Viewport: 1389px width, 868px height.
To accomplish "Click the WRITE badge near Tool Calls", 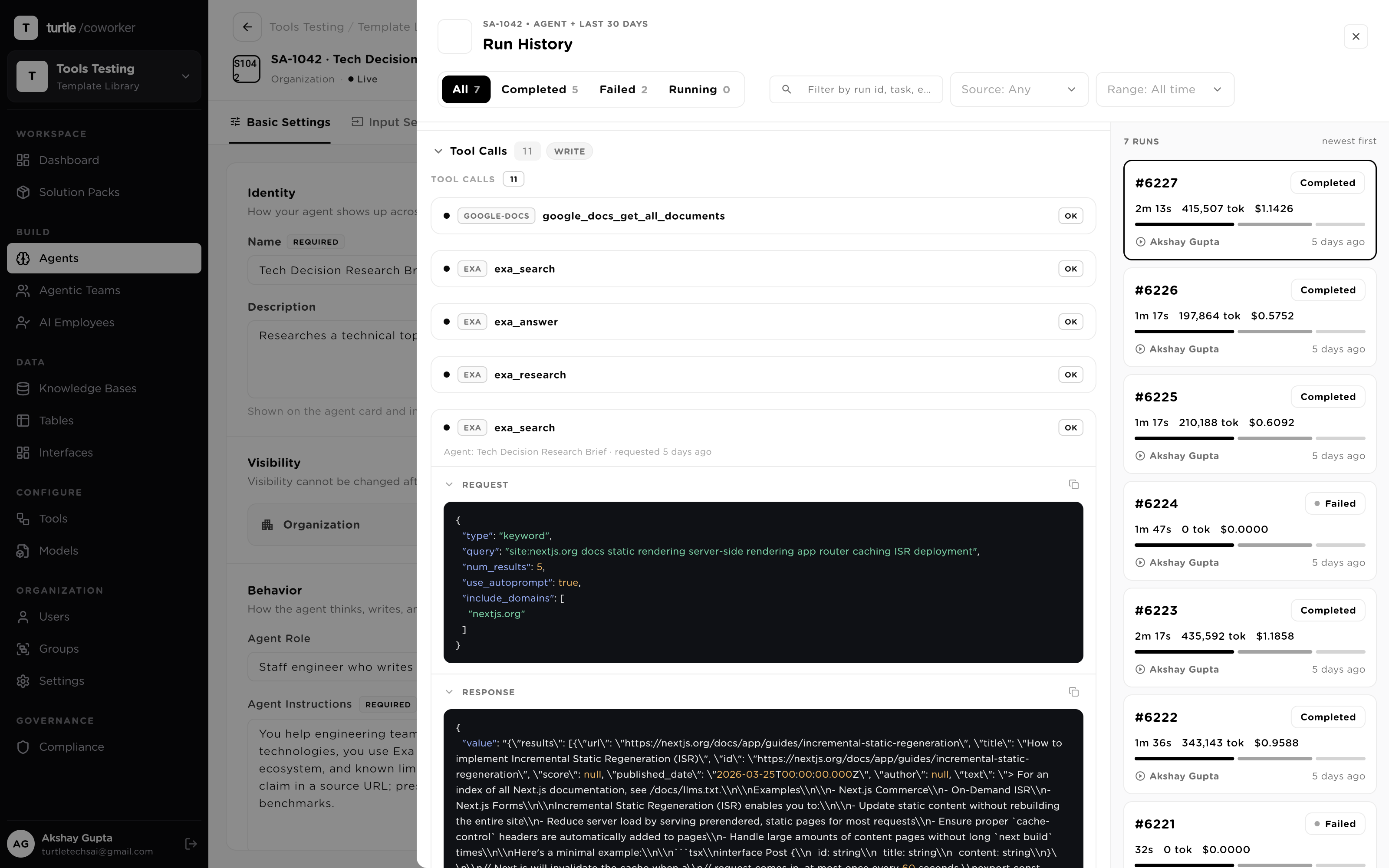I will point(569,151).
